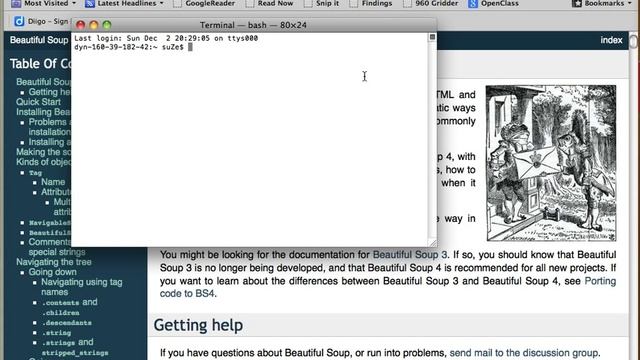Follow the Beautiful Soup 3 documentation link
This screenshot has height=360, width=640.
(x=409, y=255)
